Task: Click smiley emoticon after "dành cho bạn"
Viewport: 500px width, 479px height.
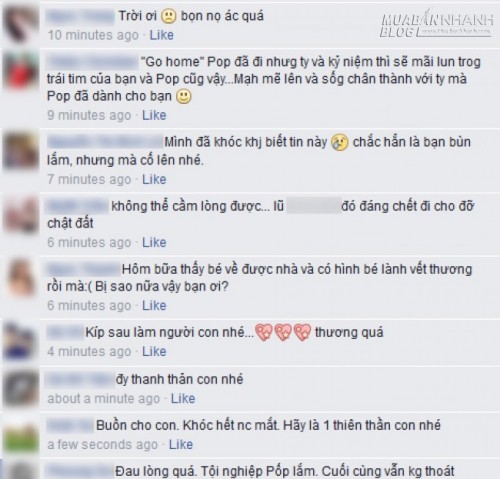Action: (x=184, y=96)
